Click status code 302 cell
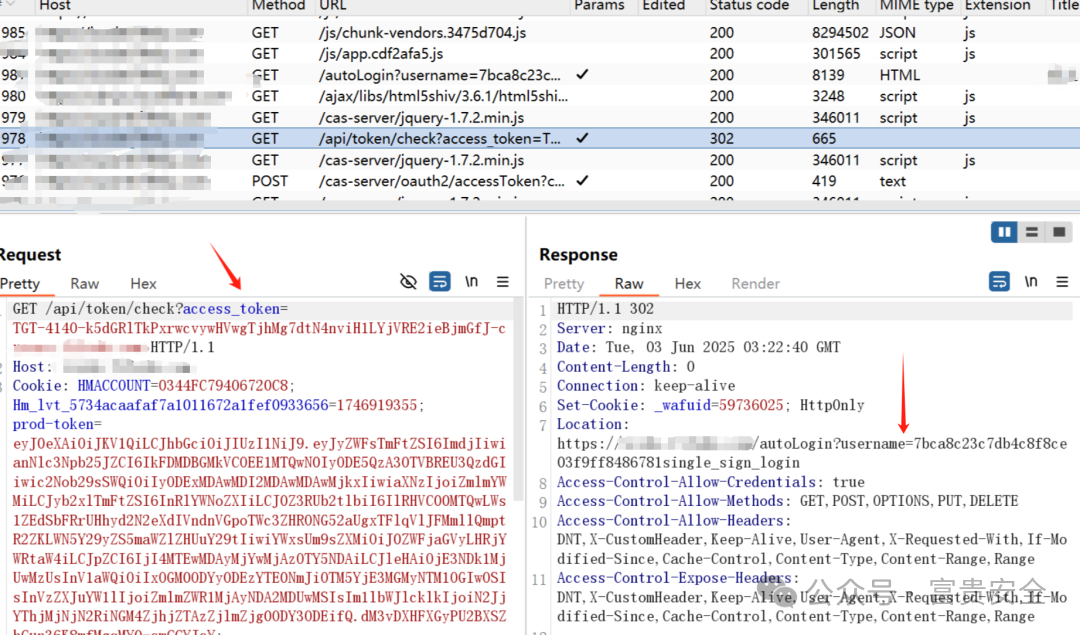This screenshot has width=1080, height=635. click(x=722, y=138)
